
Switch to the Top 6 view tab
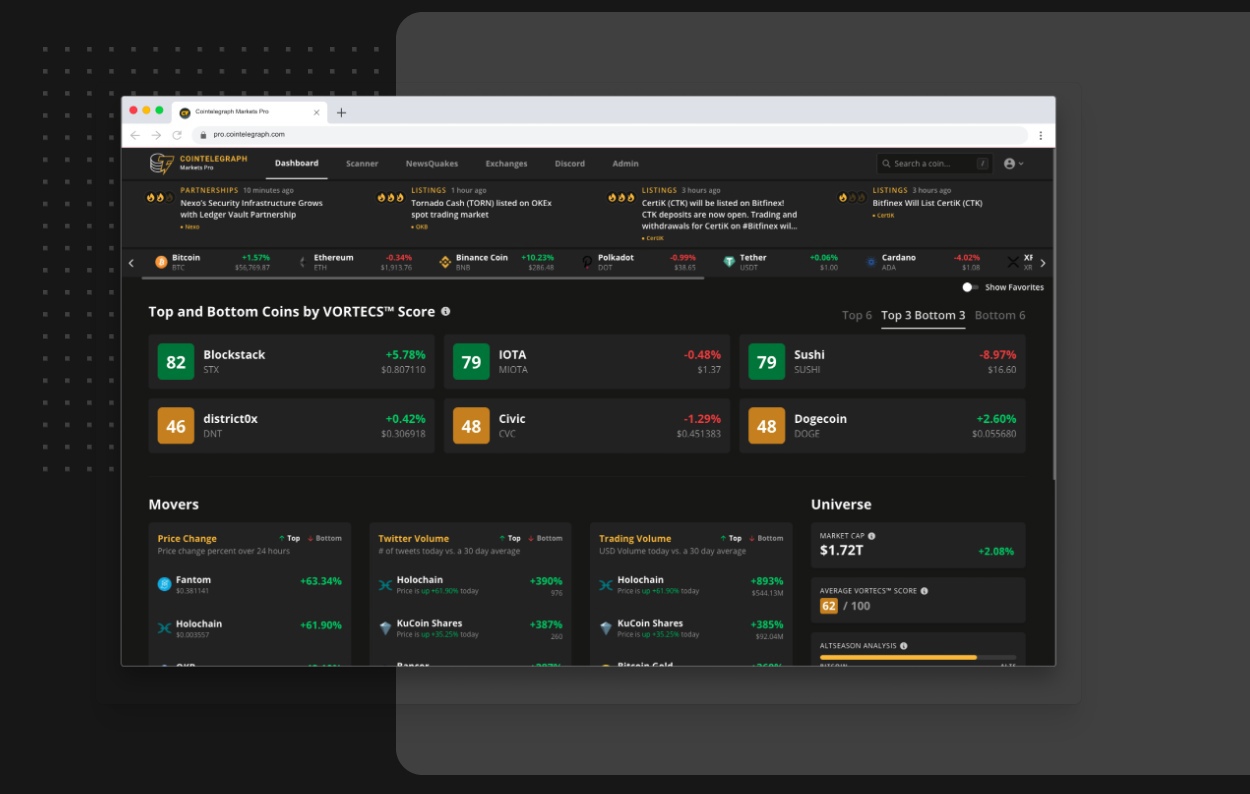coord(856,315)
